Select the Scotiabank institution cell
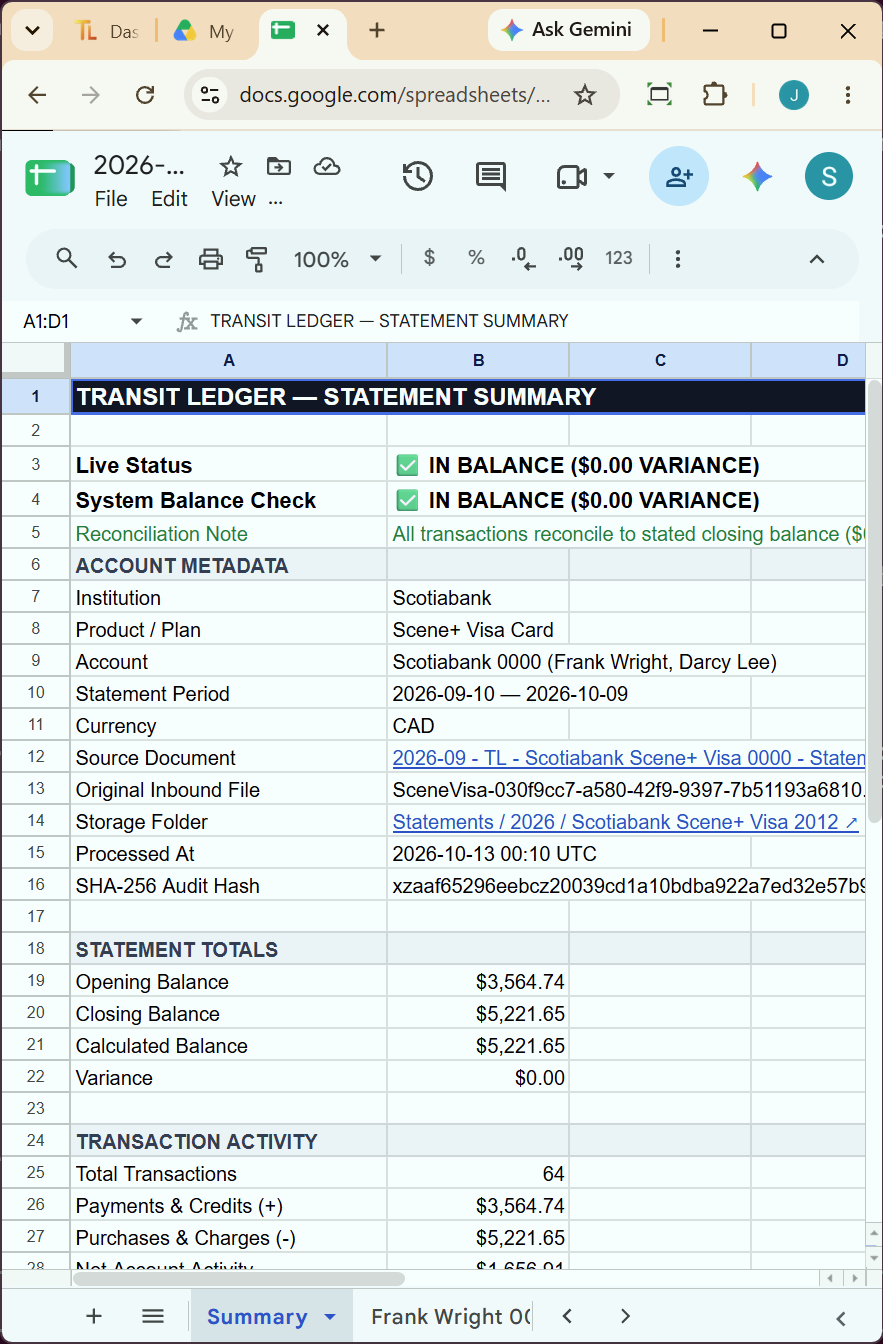Screen dimensions: 883x1344 pyautogui.click(x=478, y=597)
